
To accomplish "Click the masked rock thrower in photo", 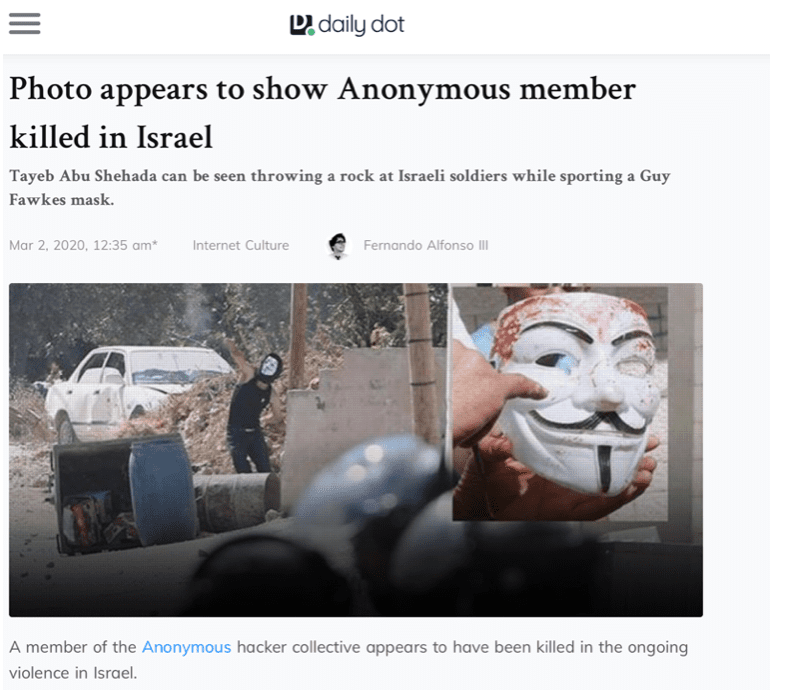I will (x=255, y=410).
